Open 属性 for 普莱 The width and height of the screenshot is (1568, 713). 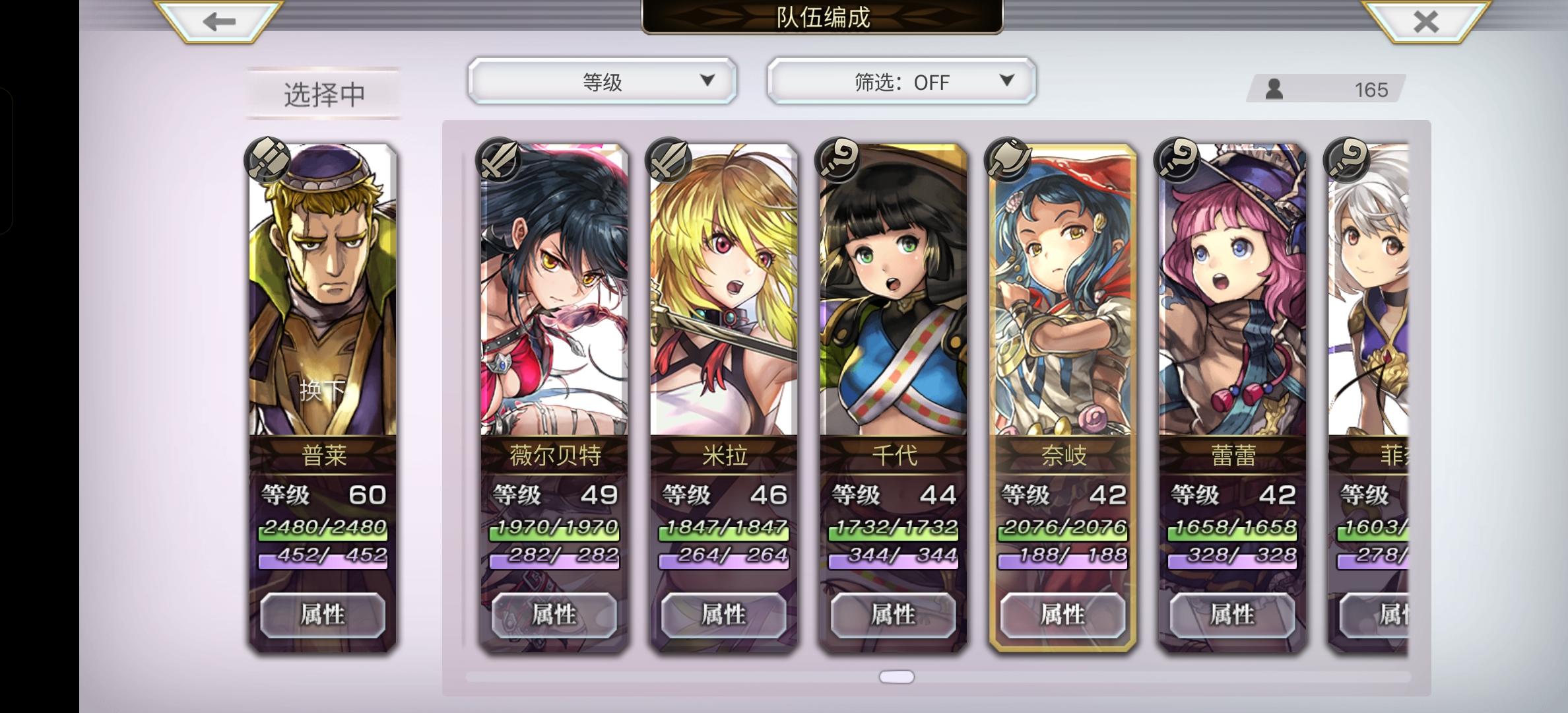pos(323,615)
